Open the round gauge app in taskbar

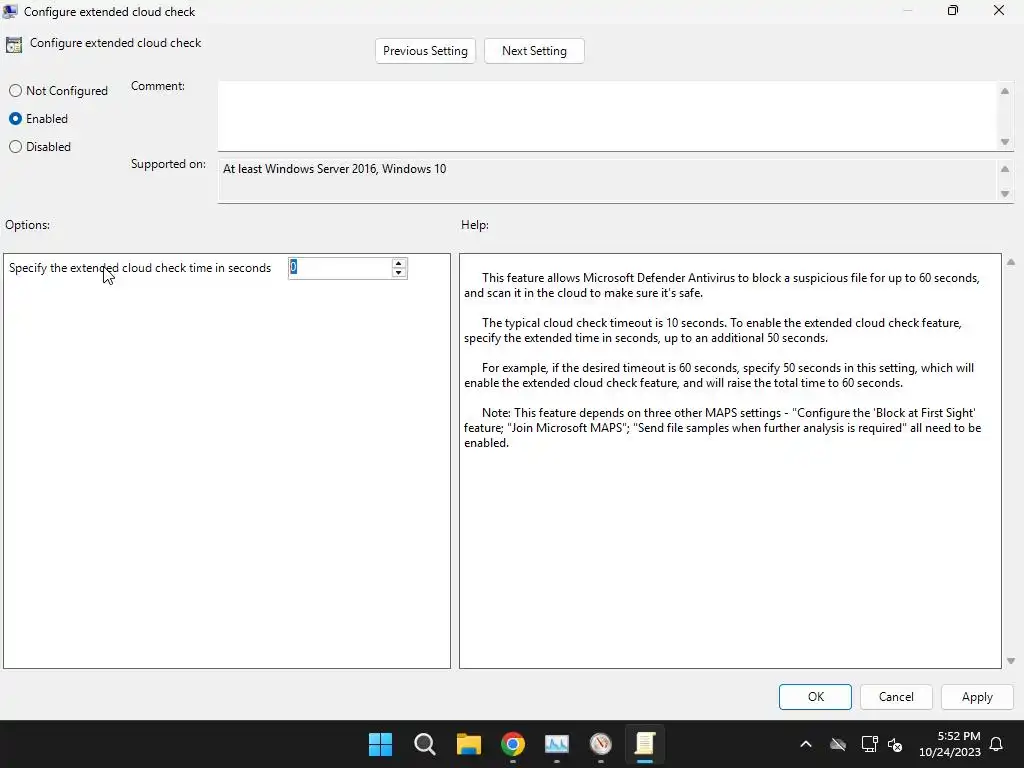point(600,744)
